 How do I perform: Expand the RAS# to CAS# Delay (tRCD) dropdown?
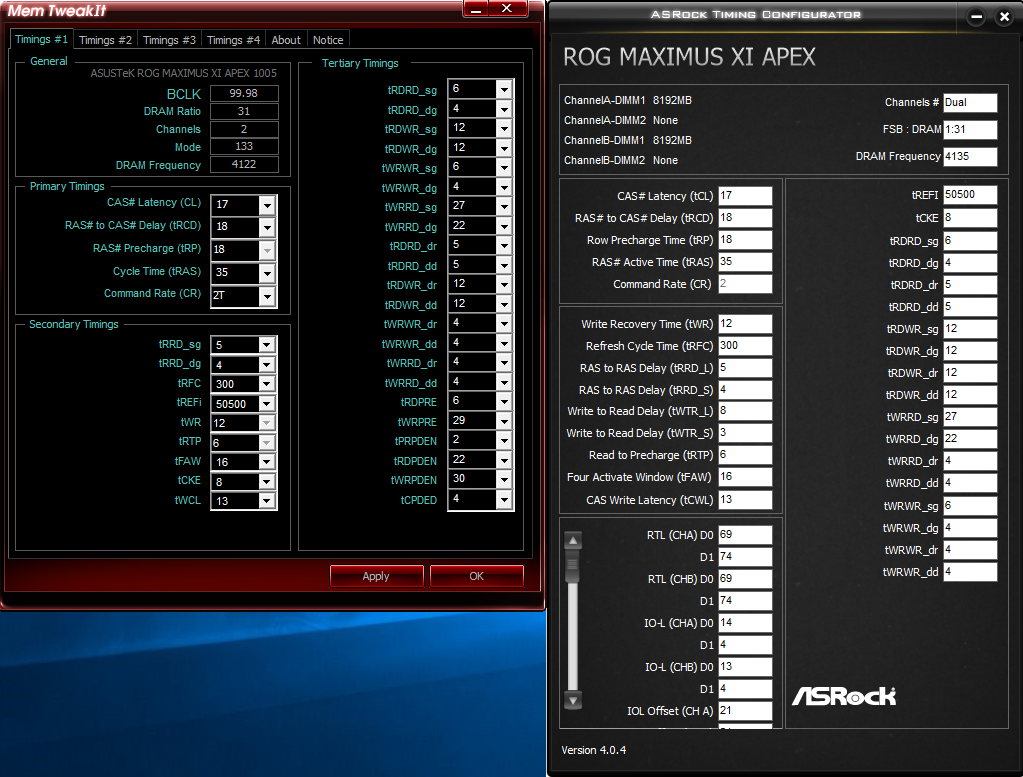pyautogui.click(x=267, y=227)
